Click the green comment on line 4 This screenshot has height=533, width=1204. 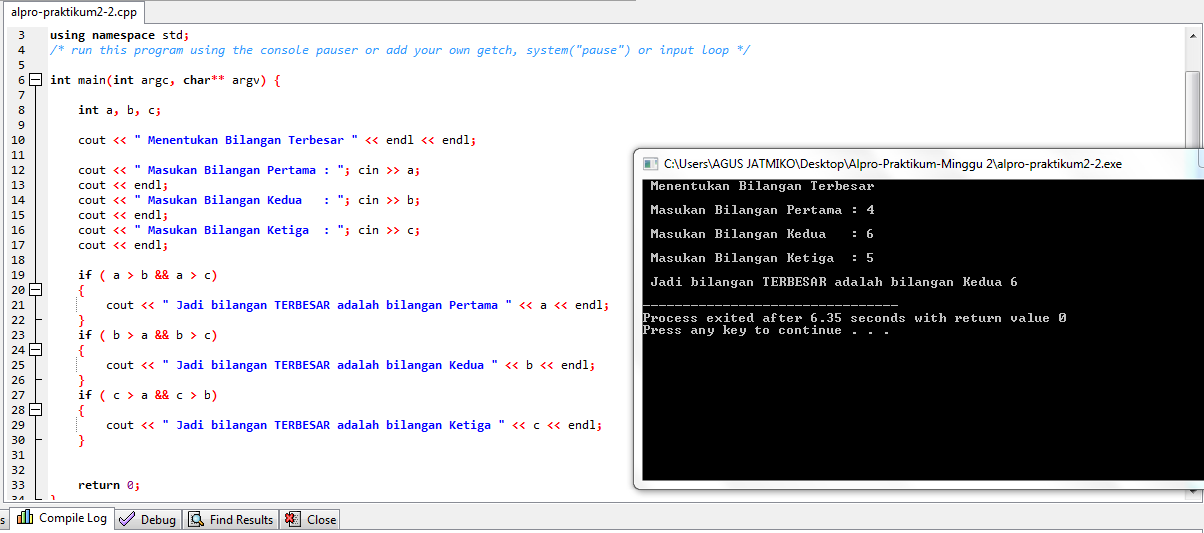tap(400, 50)
